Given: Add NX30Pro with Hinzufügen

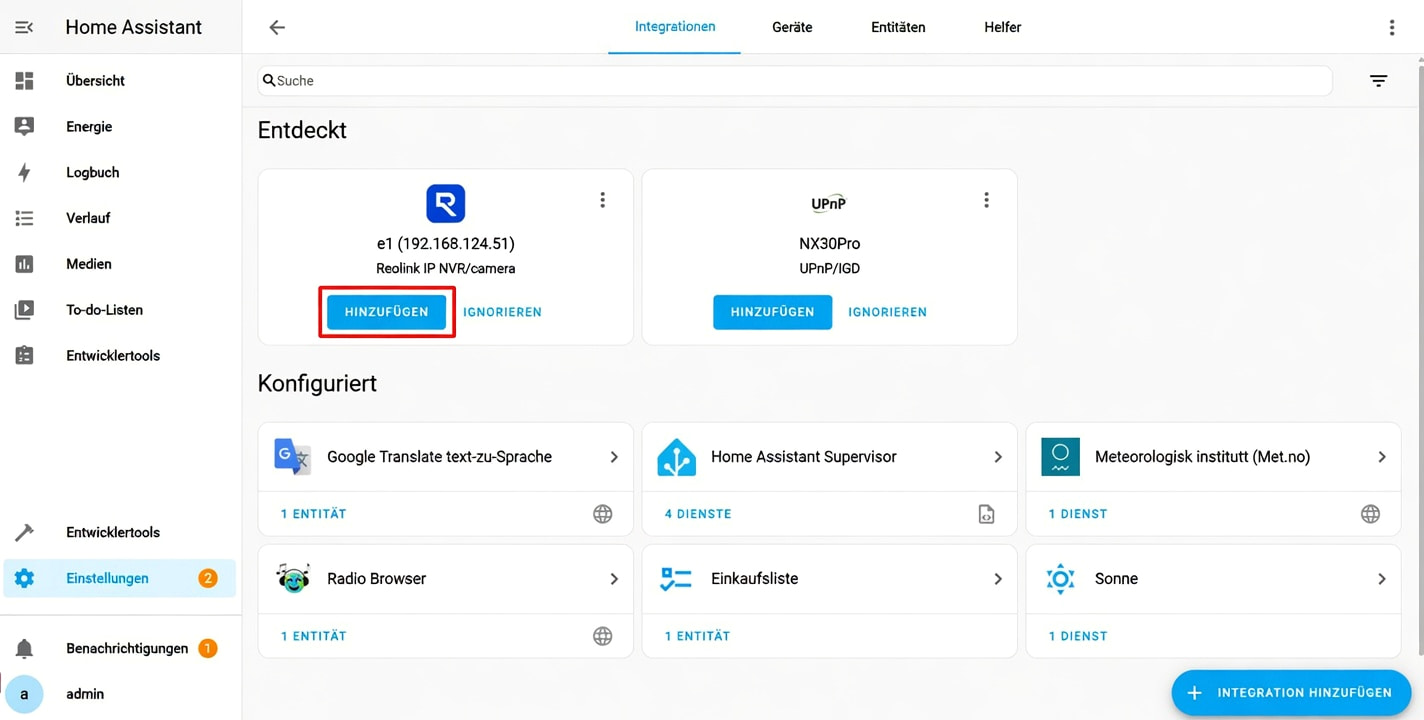Looking at the screenshot, I should (772, 312).
